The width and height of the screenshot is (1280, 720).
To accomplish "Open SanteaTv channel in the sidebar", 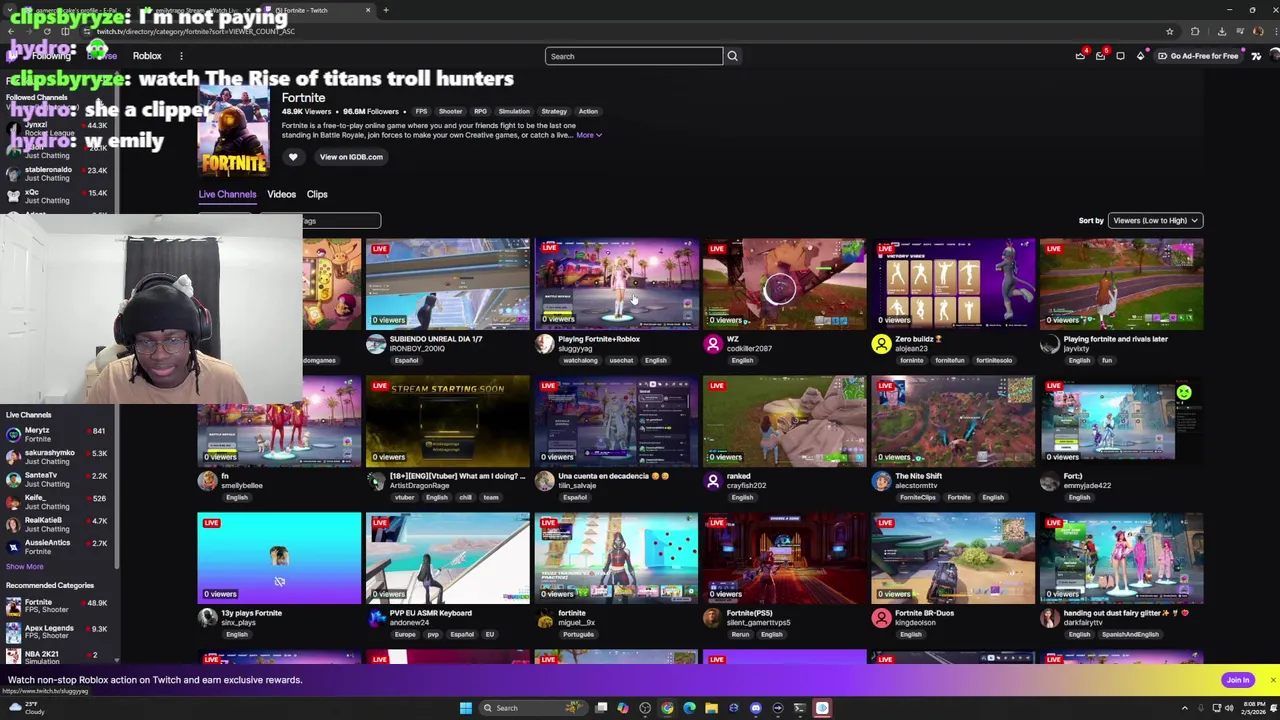I will [x=56, y=479].
